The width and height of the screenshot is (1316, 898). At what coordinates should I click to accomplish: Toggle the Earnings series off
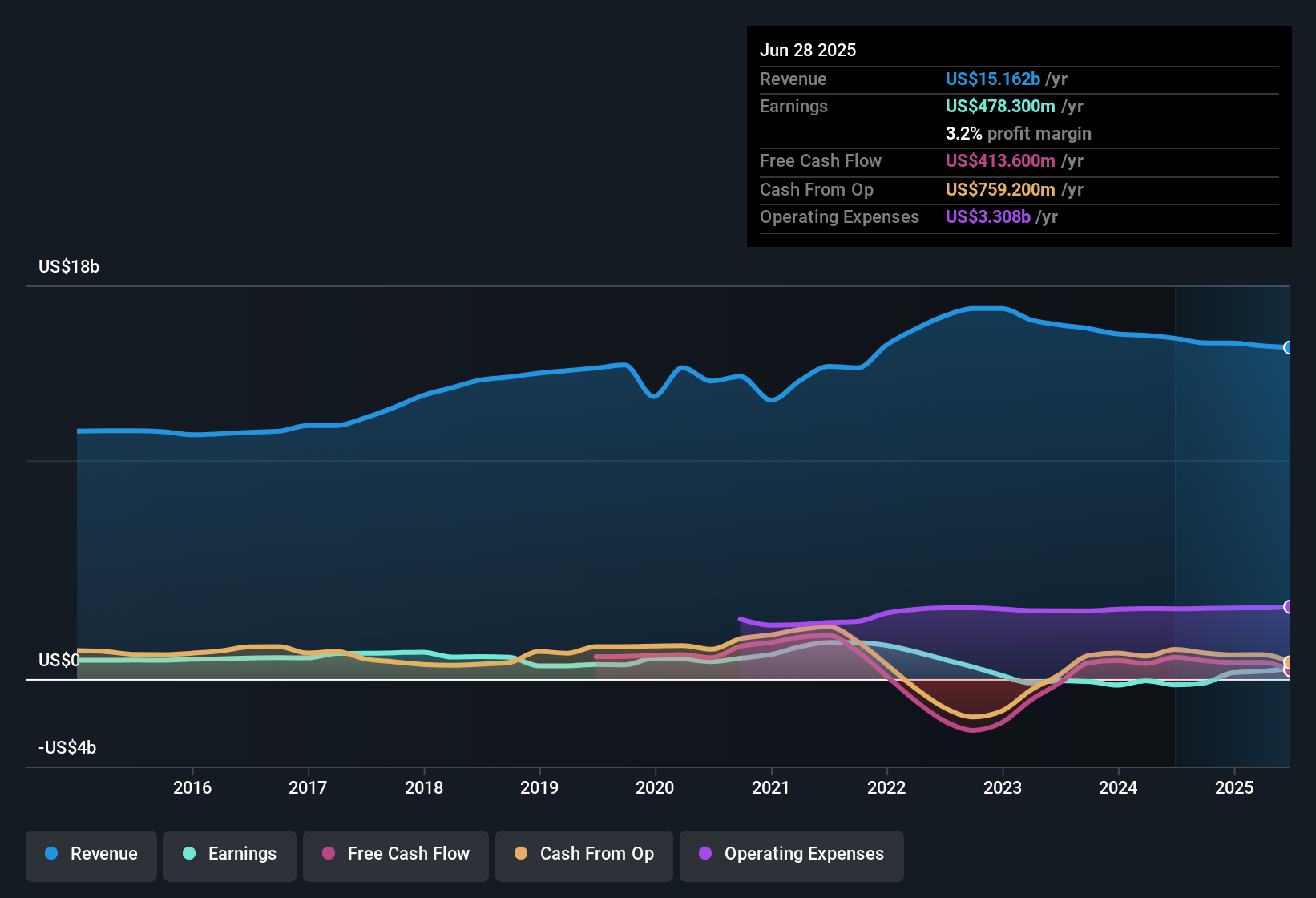tap(230, 854)
